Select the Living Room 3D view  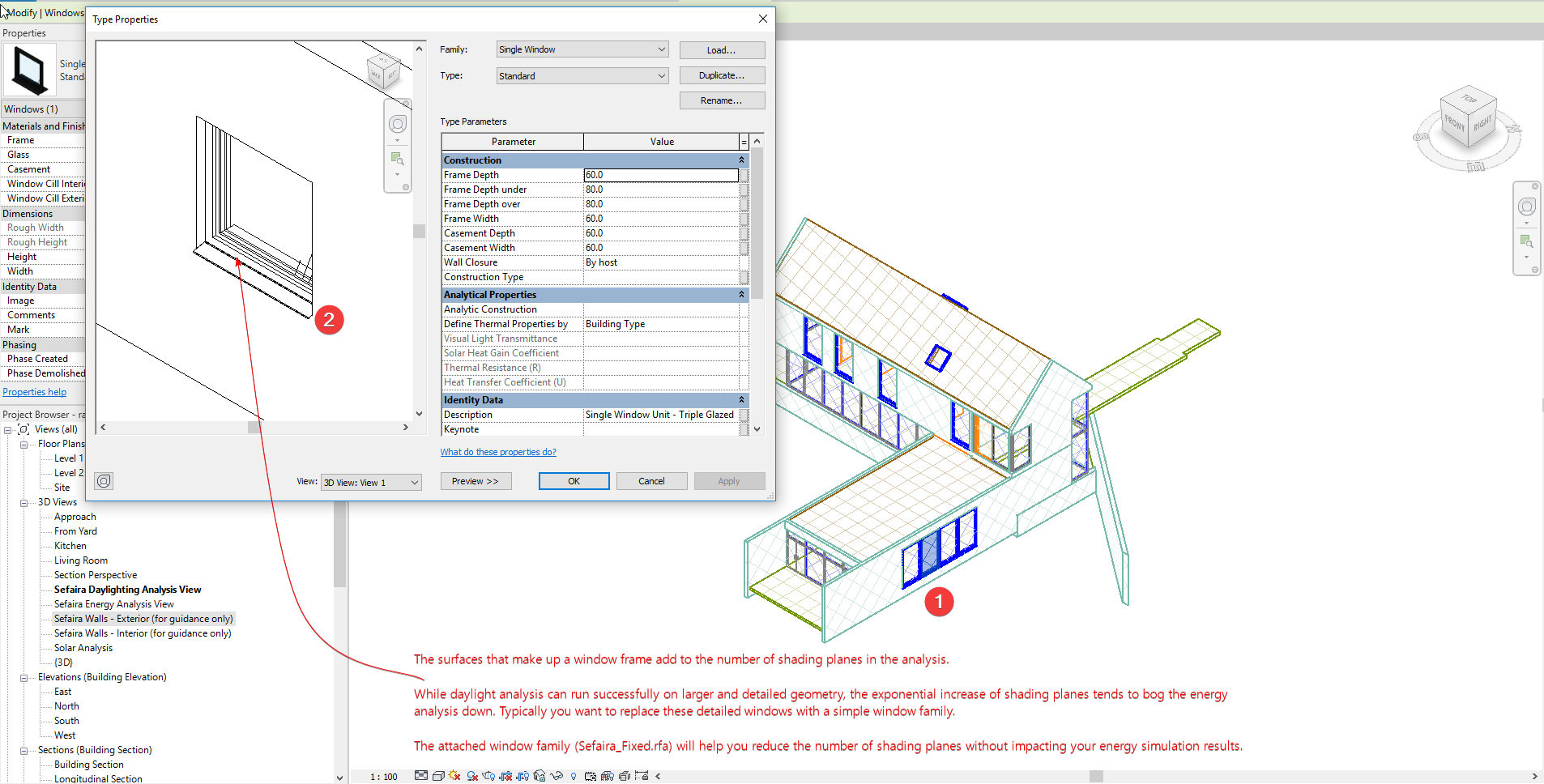[x=81, y=560]
